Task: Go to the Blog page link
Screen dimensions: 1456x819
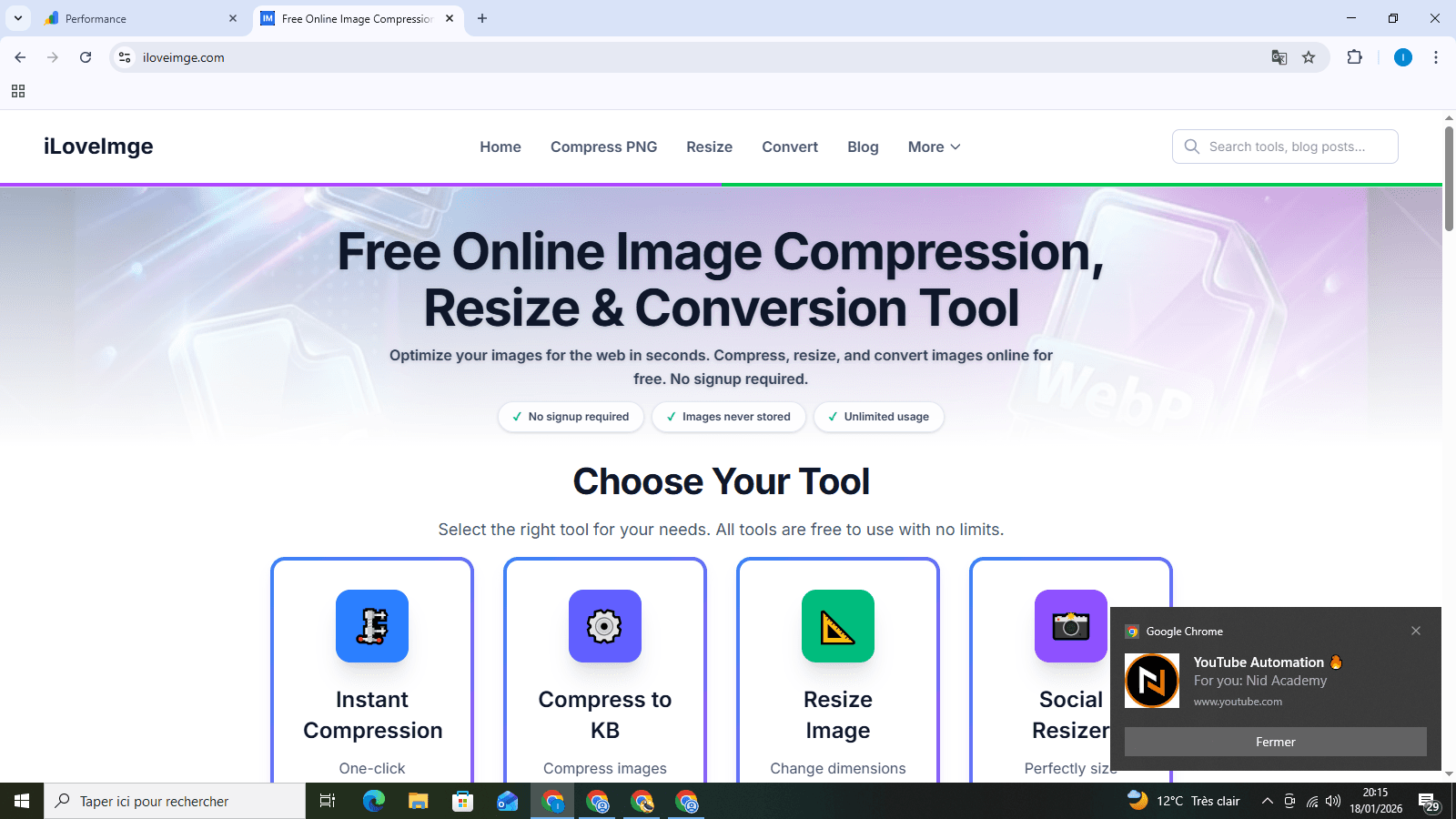Action: pyautogui.click(x=863, y=147)
